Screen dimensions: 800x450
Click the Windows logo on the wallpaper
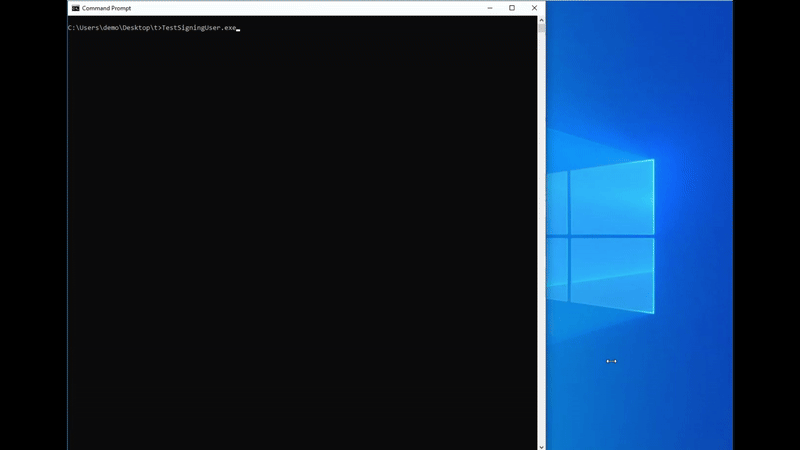600,237
